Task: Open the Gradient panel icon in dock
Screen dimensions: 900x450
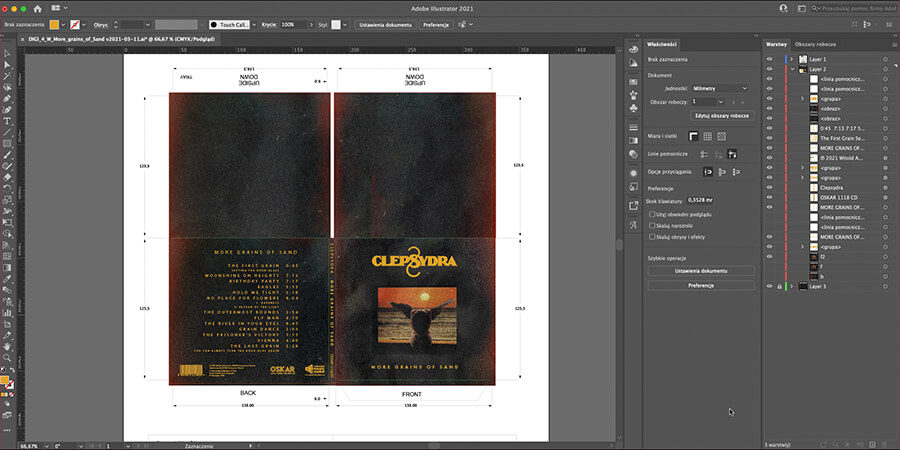Action: [633, 140]
